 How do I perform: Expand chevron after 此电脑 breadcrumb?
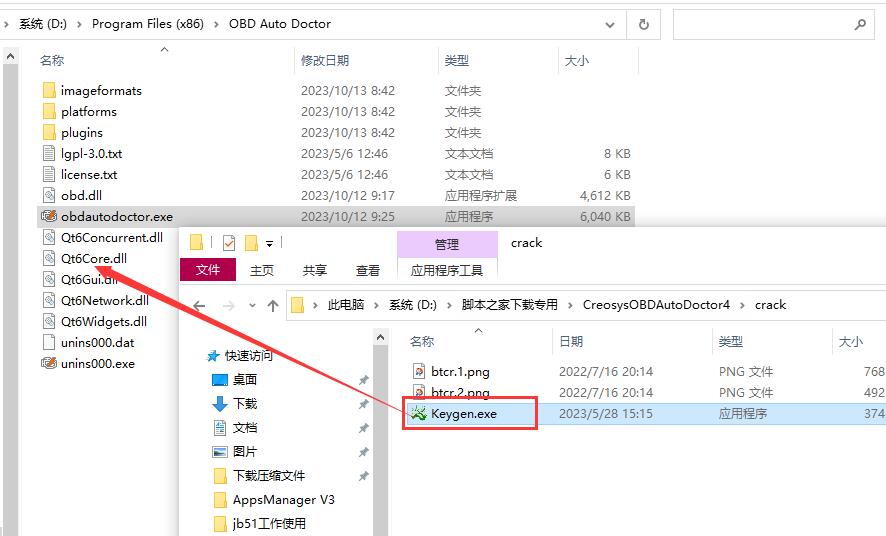click(376, 306)
